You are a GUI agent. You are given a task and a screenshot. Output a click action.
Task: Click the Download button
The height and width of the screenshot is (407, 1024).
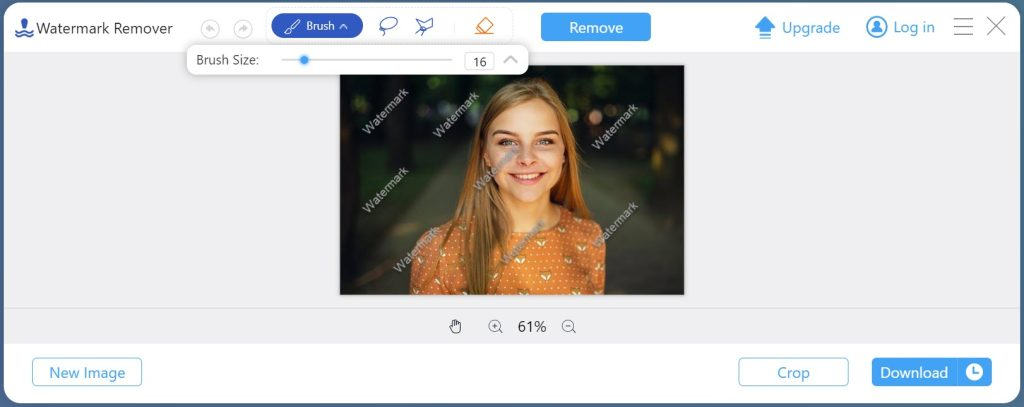pyautogui.click(x=914, y=372)
